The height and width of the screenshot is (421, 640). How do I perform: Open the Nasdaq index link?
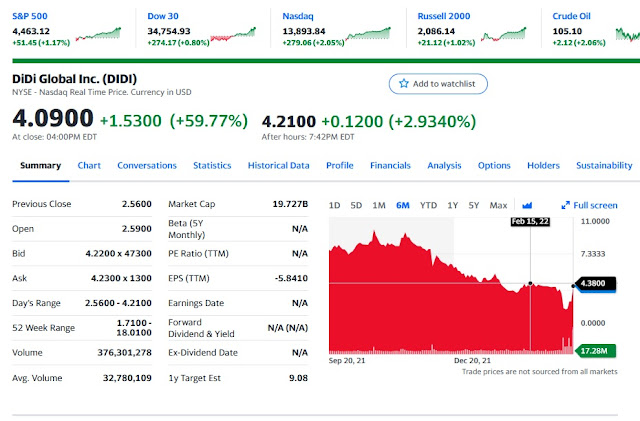coord(298,16)
